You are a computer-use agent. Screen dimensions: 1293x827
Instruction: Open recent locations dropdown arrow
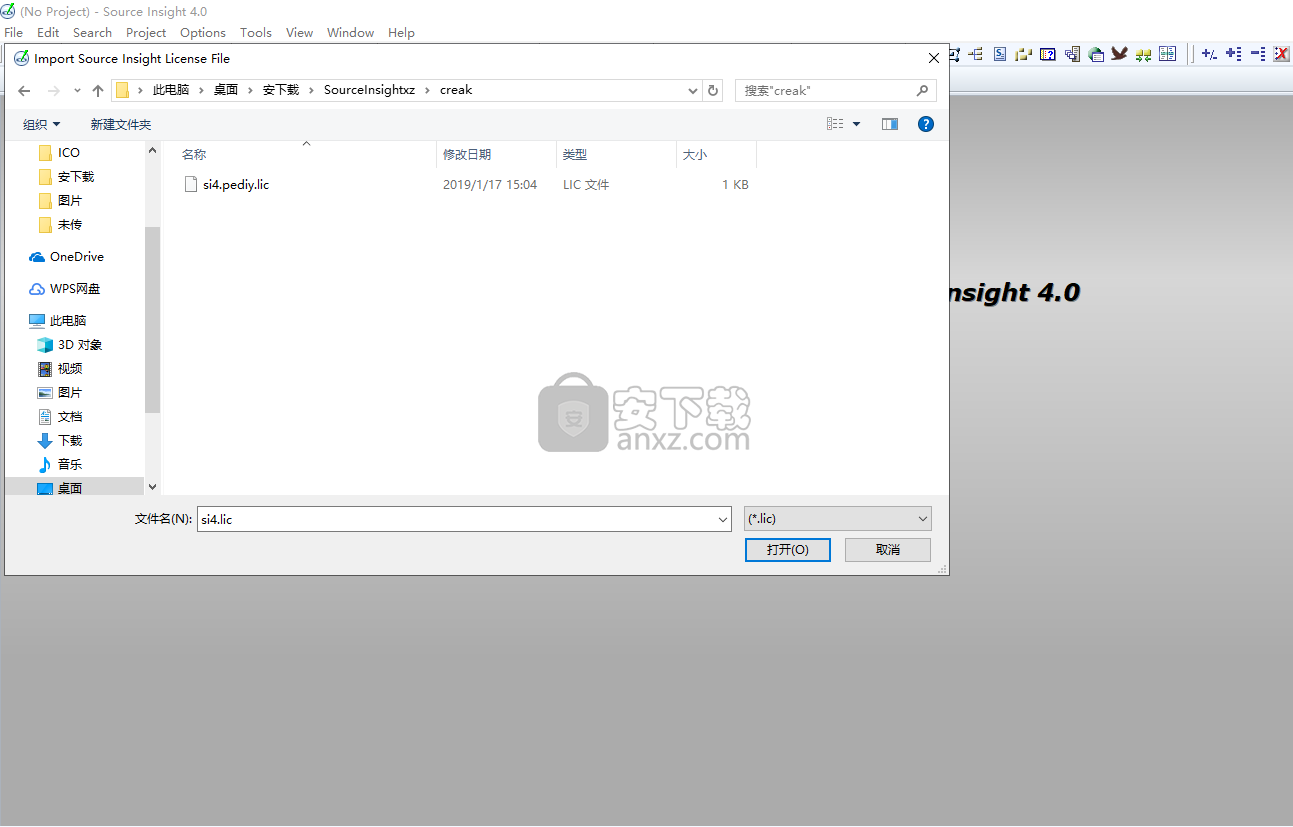click(x=77, y=90)
